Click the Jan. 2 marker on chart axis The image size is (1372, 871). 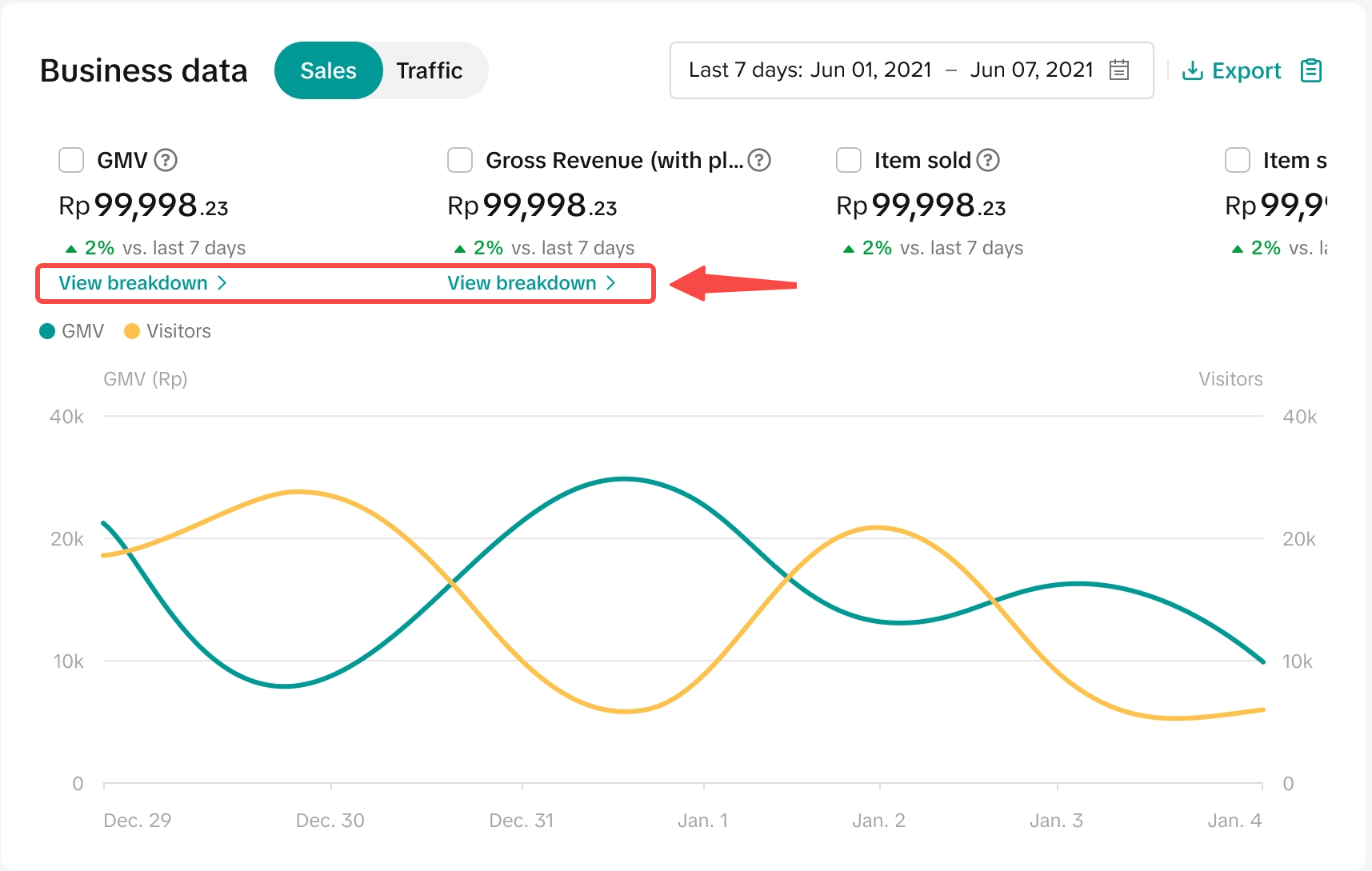tap(878, 821)
